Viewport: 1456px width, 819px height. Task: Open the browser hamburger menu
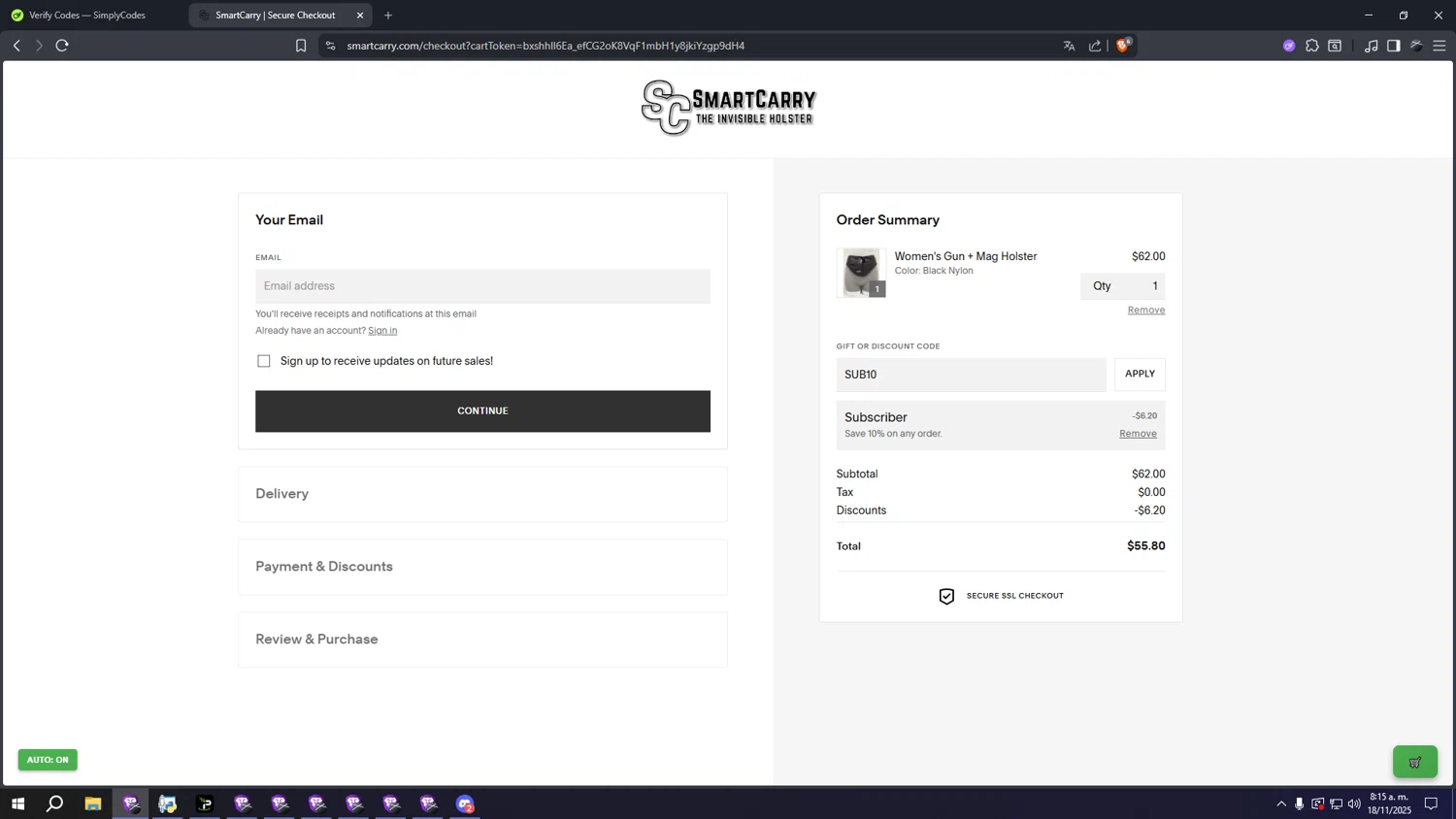click(1439, 46)
